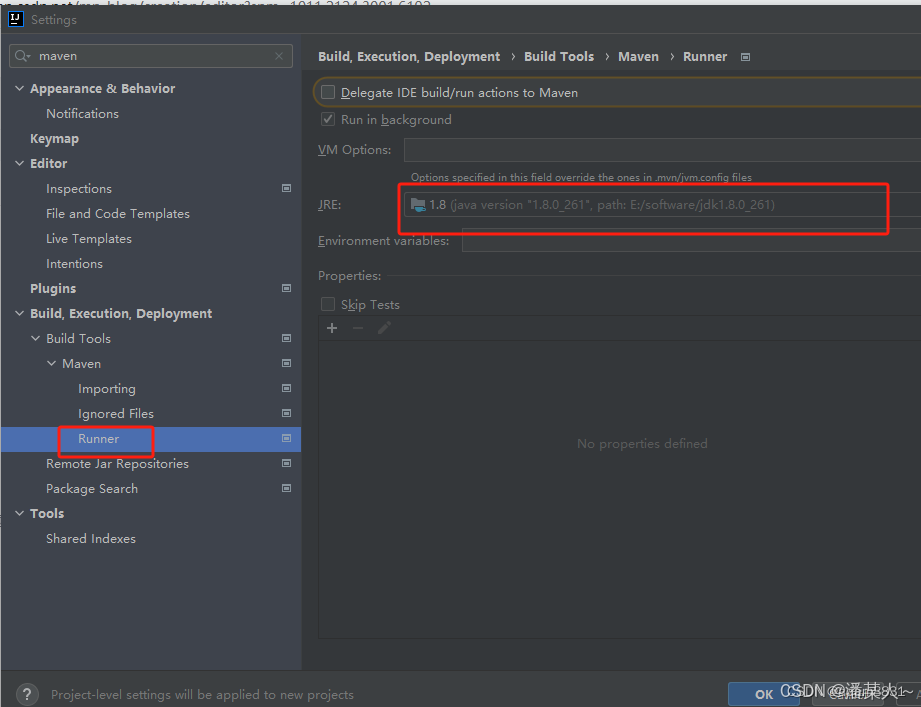Select Intentions in the tree
Image resolution: width=921 pixels, height=707 pixels.
[74, 264]
